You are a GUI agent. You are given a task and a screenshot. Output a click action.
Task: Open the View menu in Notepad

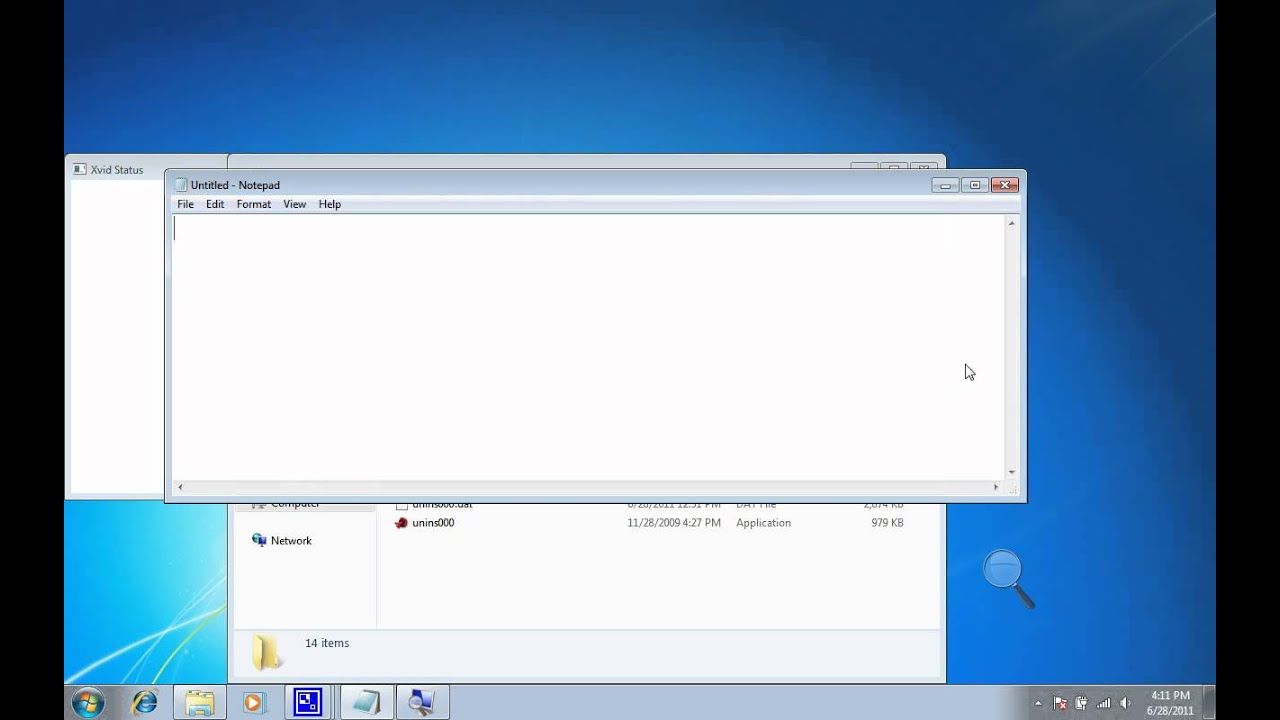point(294,204)
